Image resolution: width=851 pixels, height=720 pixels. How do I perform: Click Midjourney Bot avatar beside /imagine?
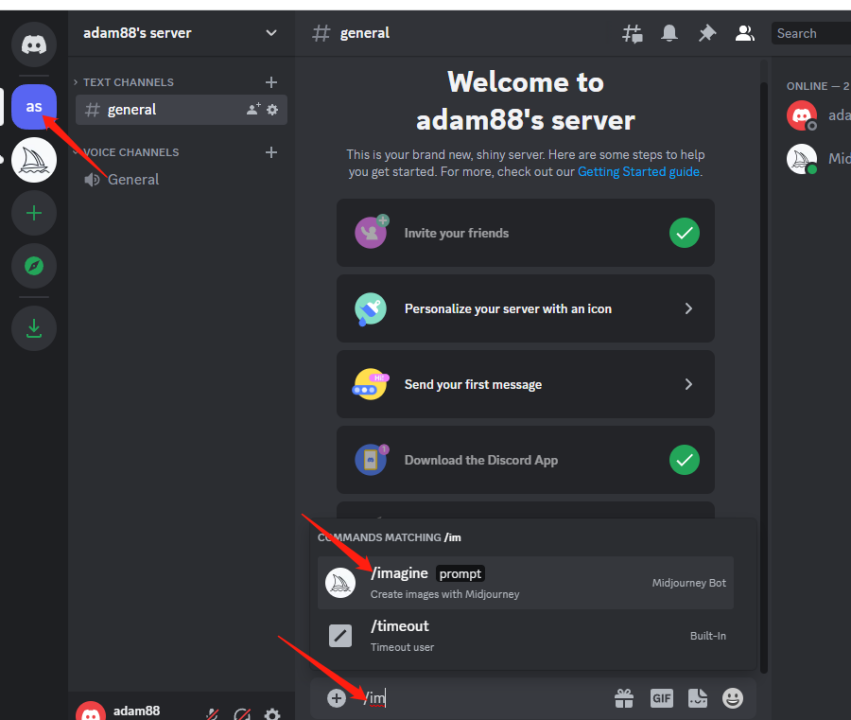click(340, 583)
